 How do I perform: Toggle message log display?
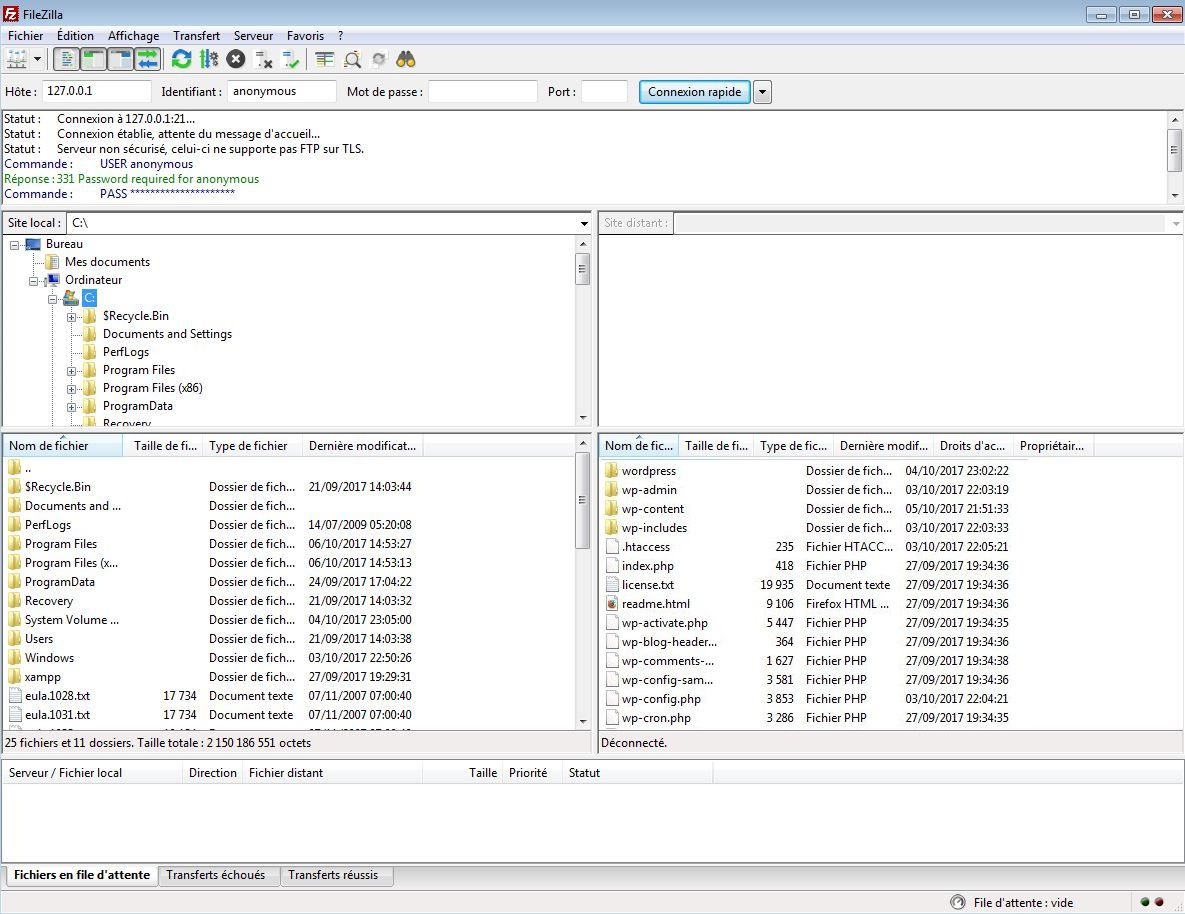coord(67,59)
